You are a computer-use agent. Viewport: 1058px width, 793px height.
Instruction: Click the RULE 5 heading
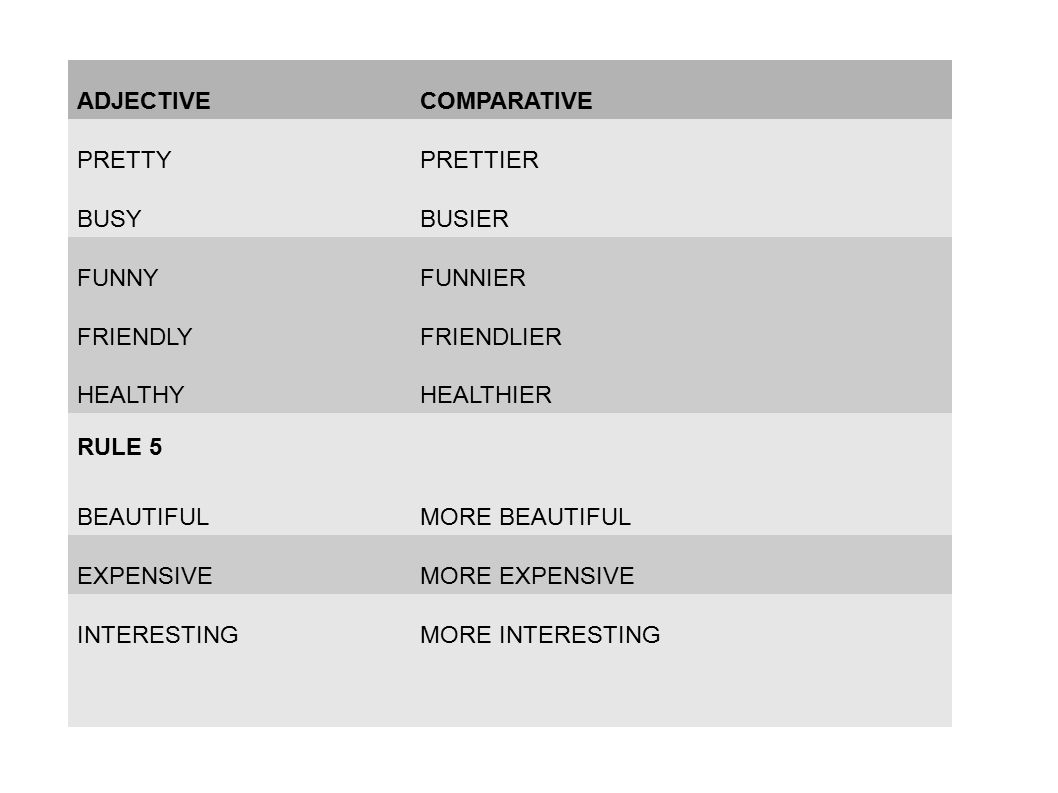point(119,447)
